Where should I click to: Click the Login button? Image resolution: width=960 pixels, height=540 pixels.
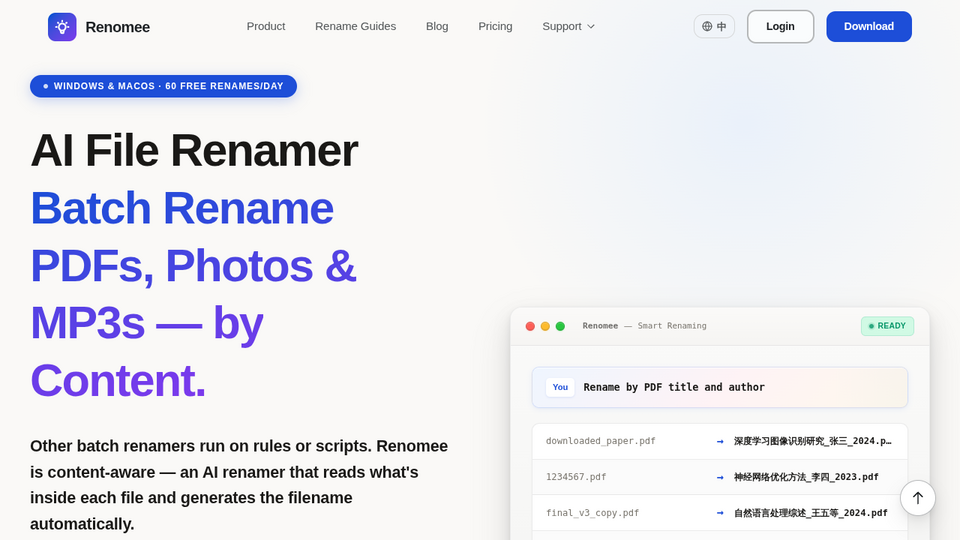point(780,26)
